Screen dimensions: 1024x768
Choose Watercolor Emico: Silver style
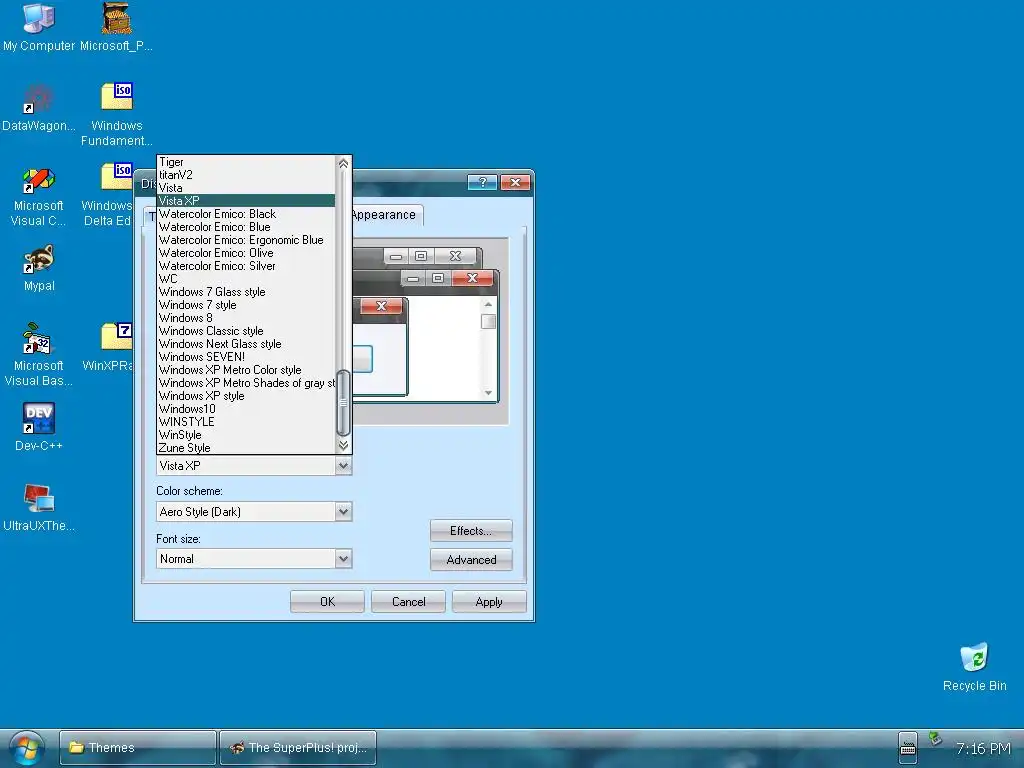coord(246,266)
